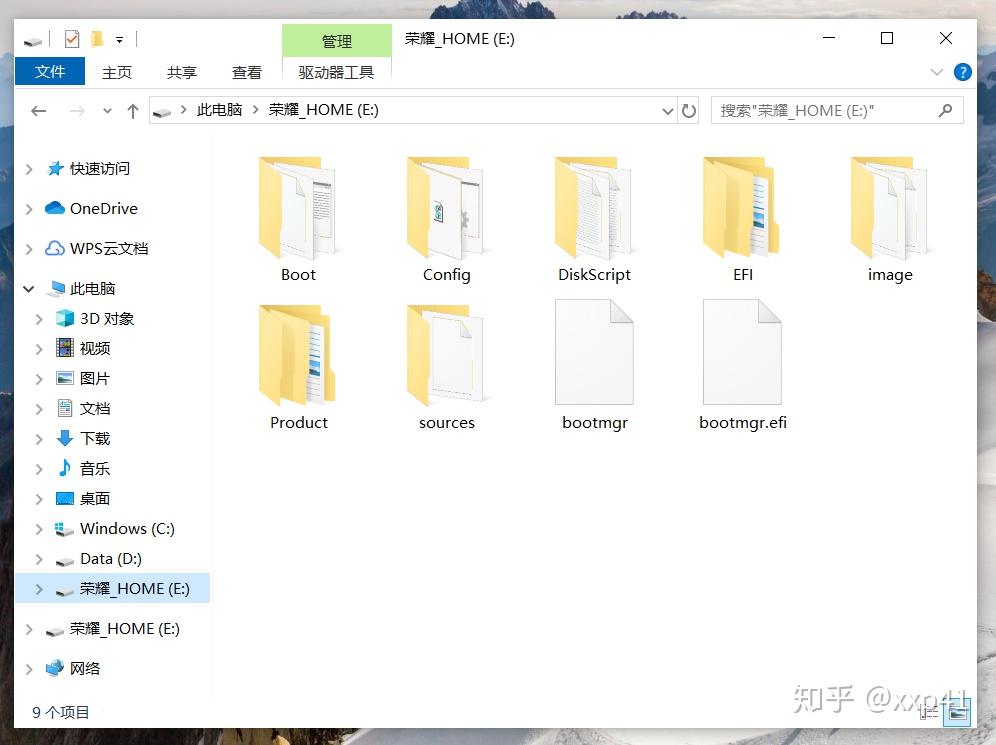Expand the Quick Access tree node
This screenshot has width=996, height=745.
[x=29, y=169]
